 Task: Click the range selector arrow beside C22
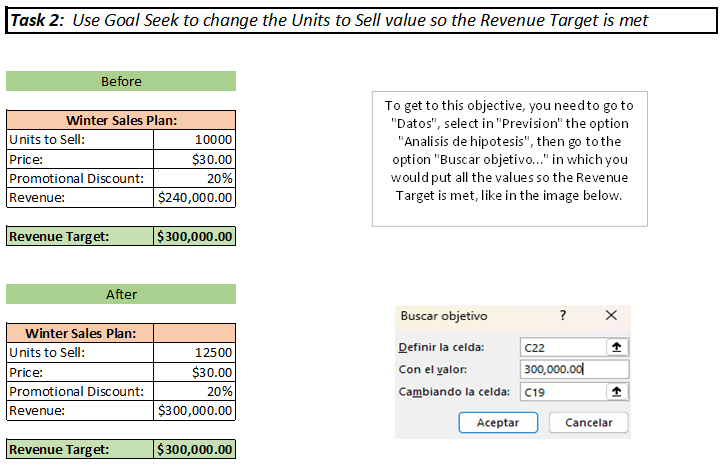(x=616, y=347)
